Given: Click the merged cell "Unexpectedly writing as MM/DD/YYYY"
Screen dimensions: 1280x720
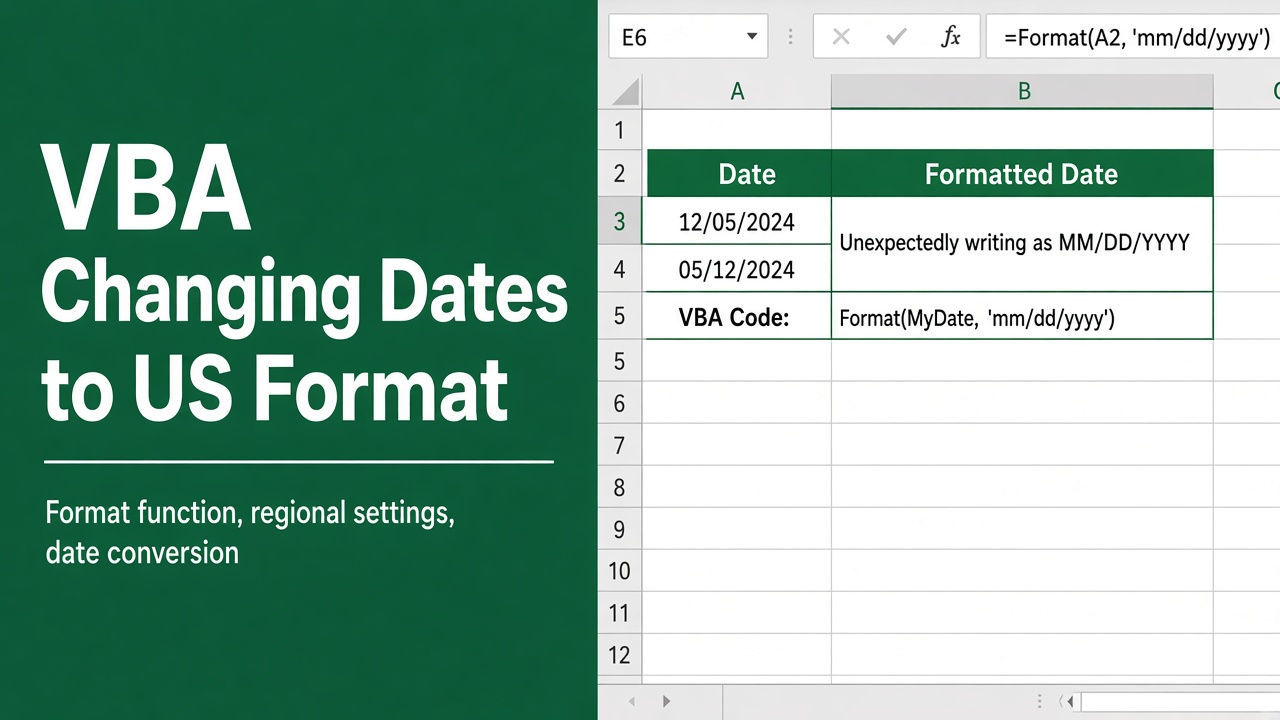Looking at the screenshot, I should [1022, 244].
